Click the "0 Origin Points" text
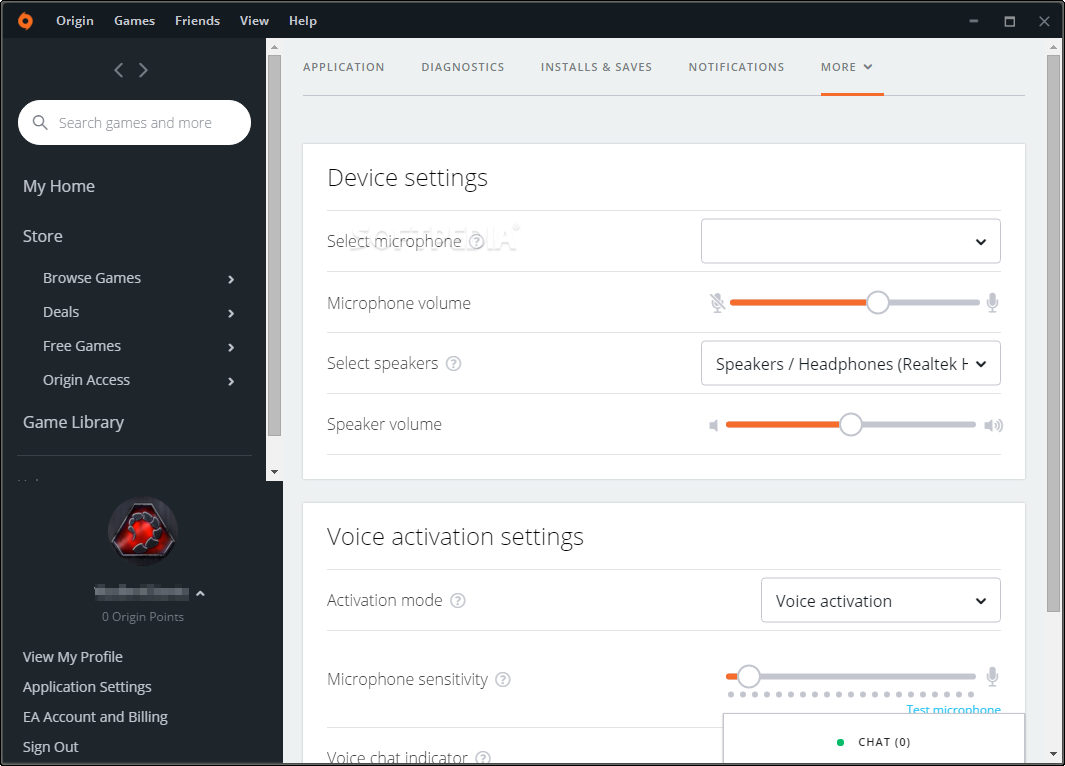Image resolution: width=1065 pixels, height=766 pixels. point(143,617)
